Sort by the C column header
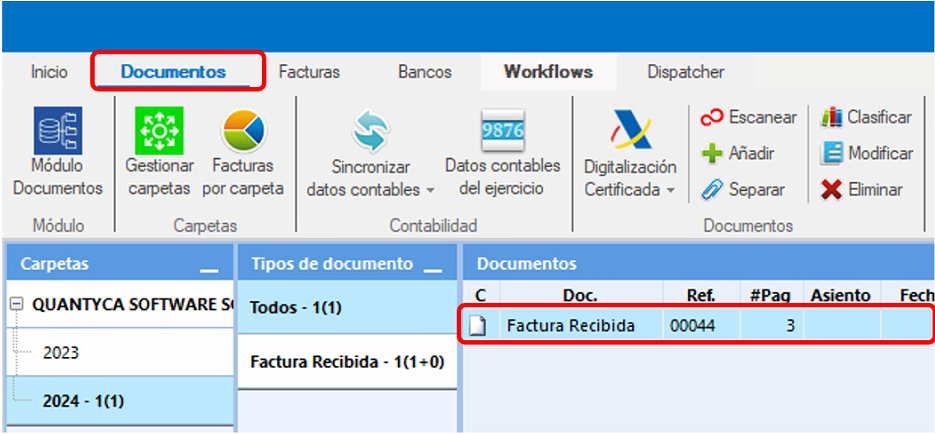 pos(481,295)
